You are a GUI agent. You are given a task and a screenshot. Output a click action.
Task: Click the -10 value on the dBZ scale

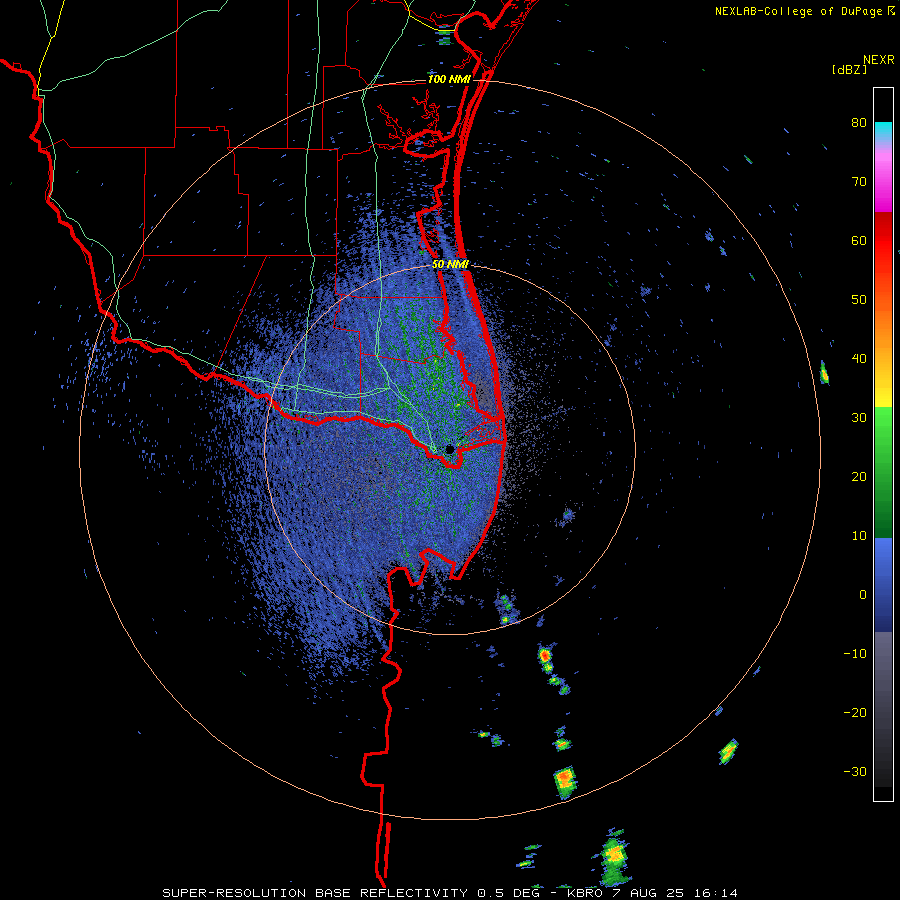[855, 654]
